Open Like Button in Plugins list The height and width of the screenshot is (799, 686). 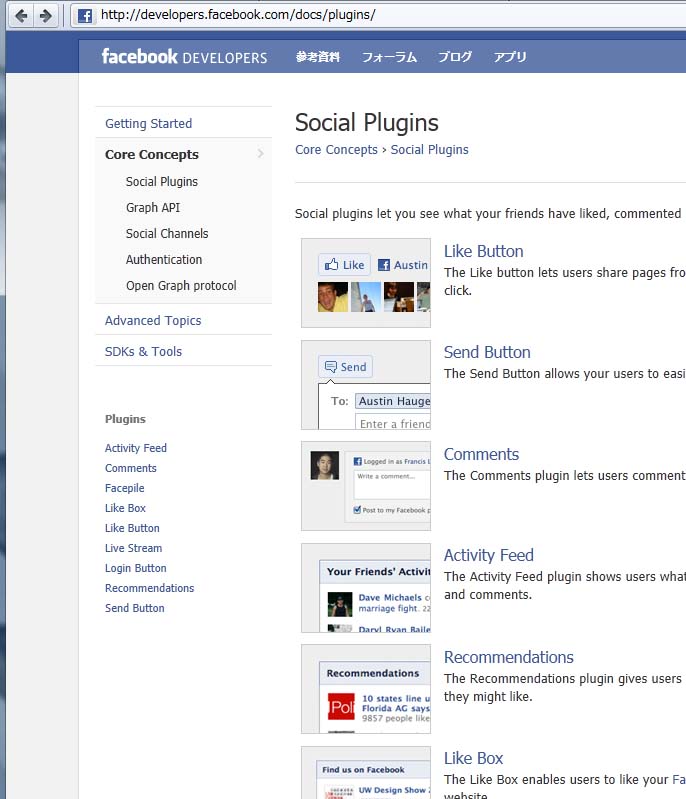point(132,528)
